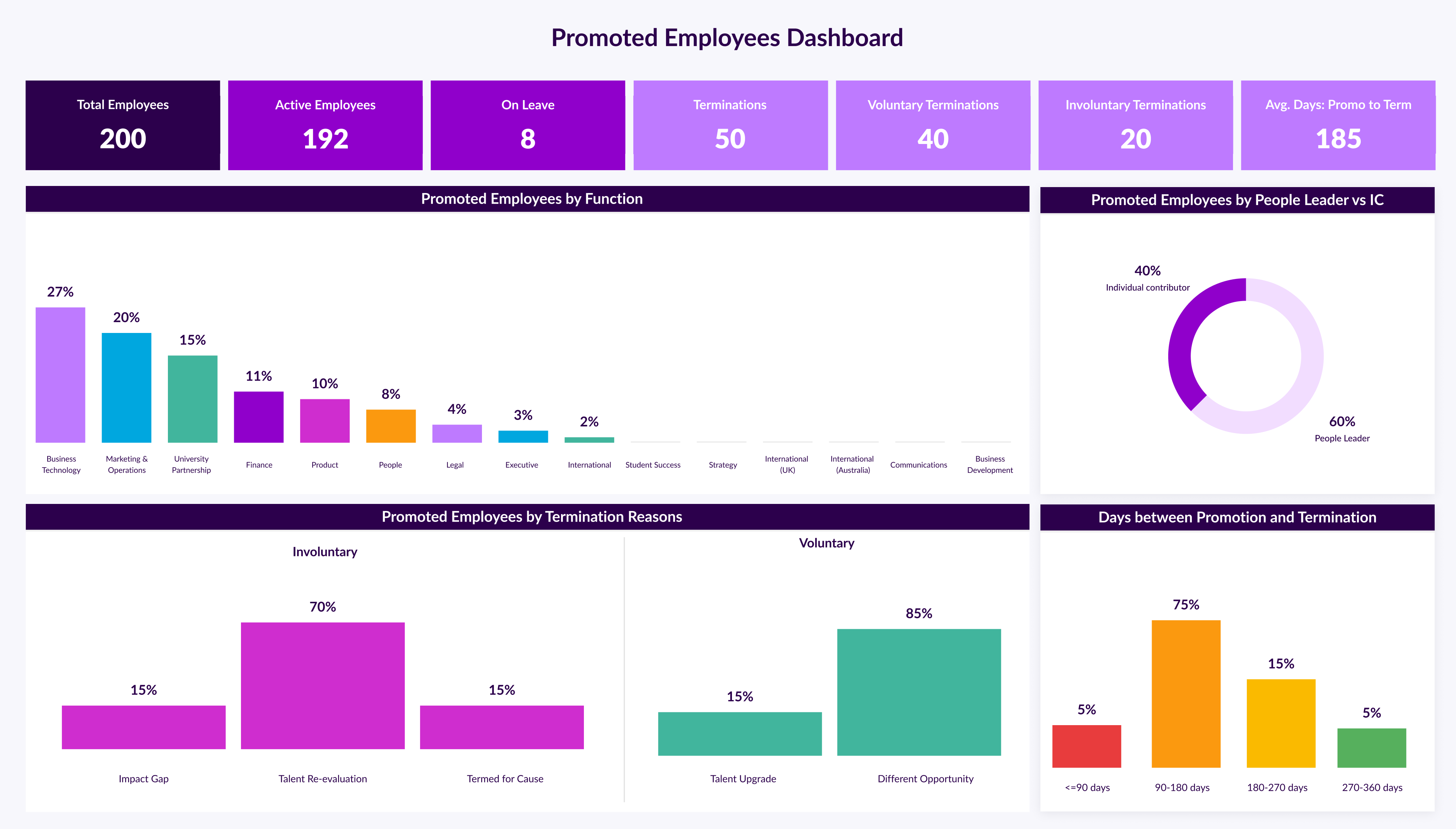Screen dimensions: 1456x829
Task: Click Promoted Employees by People Leader vs IC header
Action: pos(1237,200)
